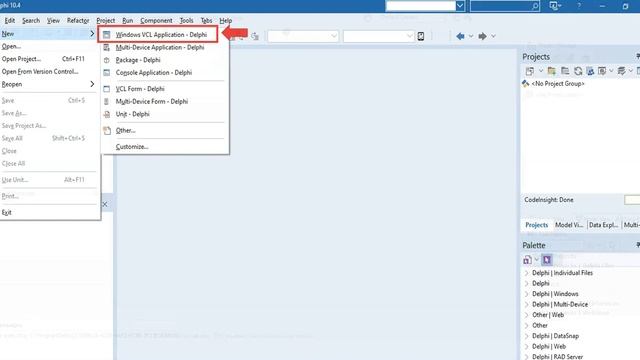Open the Search menu
This screenshot has height=360, width=640.
pyautogui.click(x=31, y=20)
